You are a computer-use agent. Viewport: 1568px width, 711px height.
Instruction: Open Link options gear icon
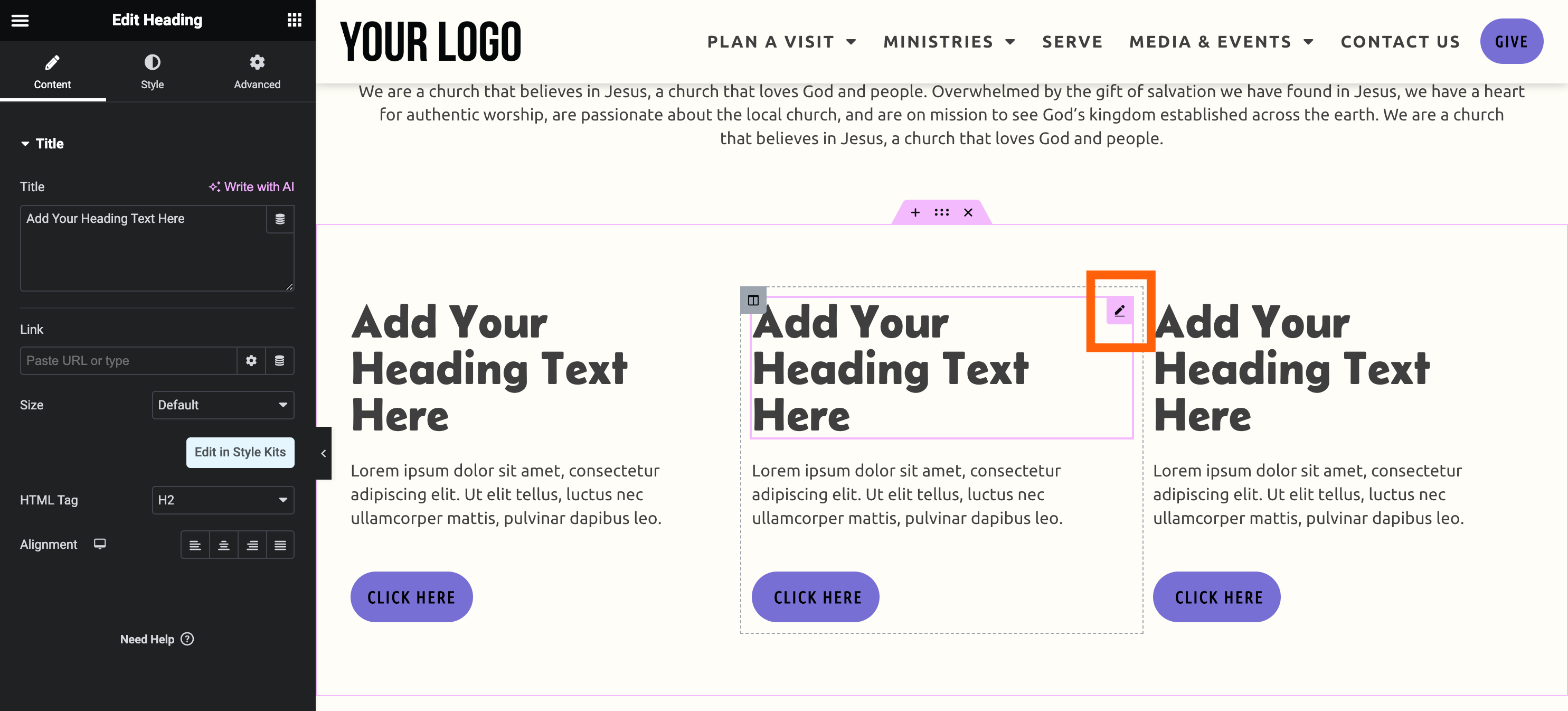click(x=251, y=361)
